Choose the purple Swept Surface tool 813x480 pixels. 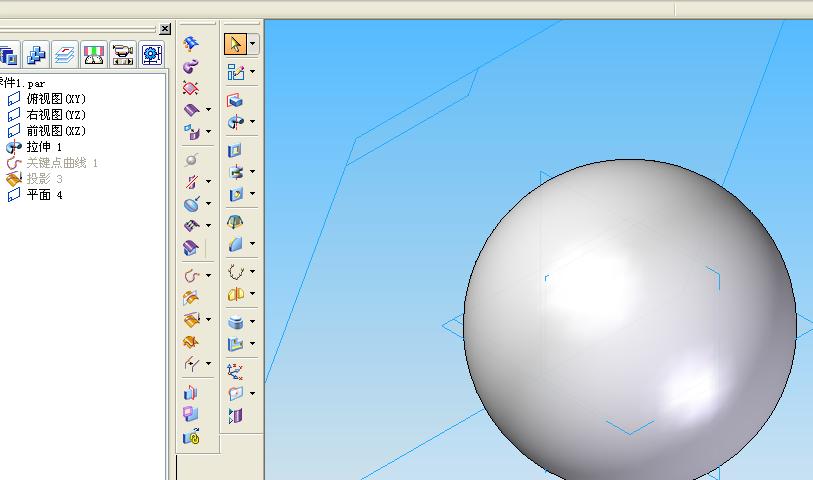(x=191, y=66)
